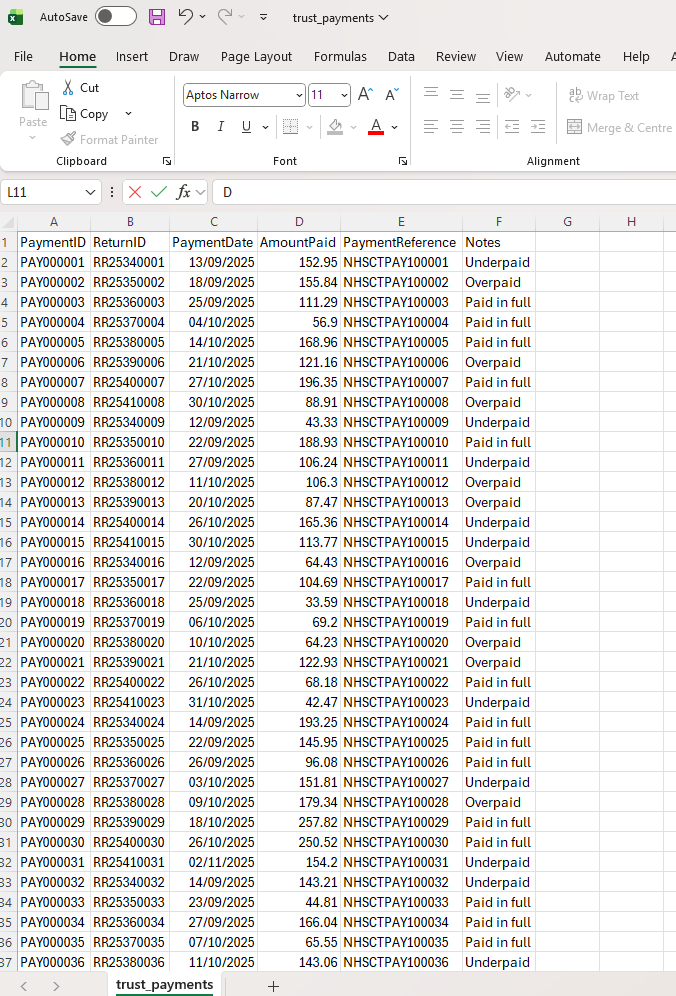
Task: Click the Enter checkmark formula button
Action: coord(159,192)
